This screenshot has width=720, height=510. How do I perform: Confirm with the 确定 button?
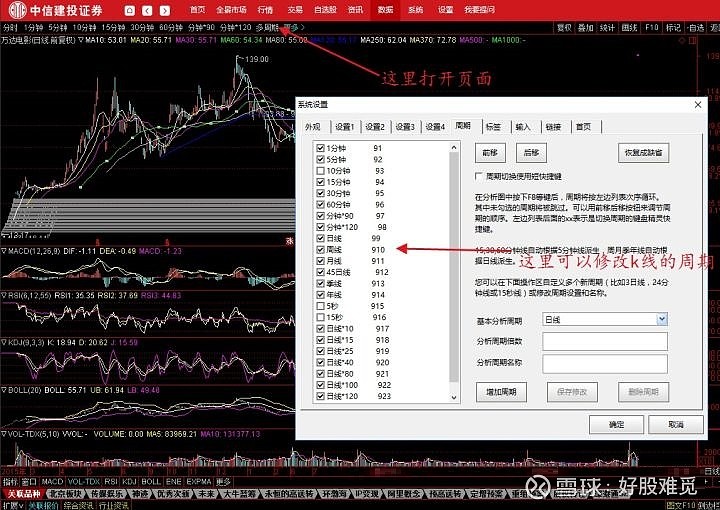coord(616,425)
